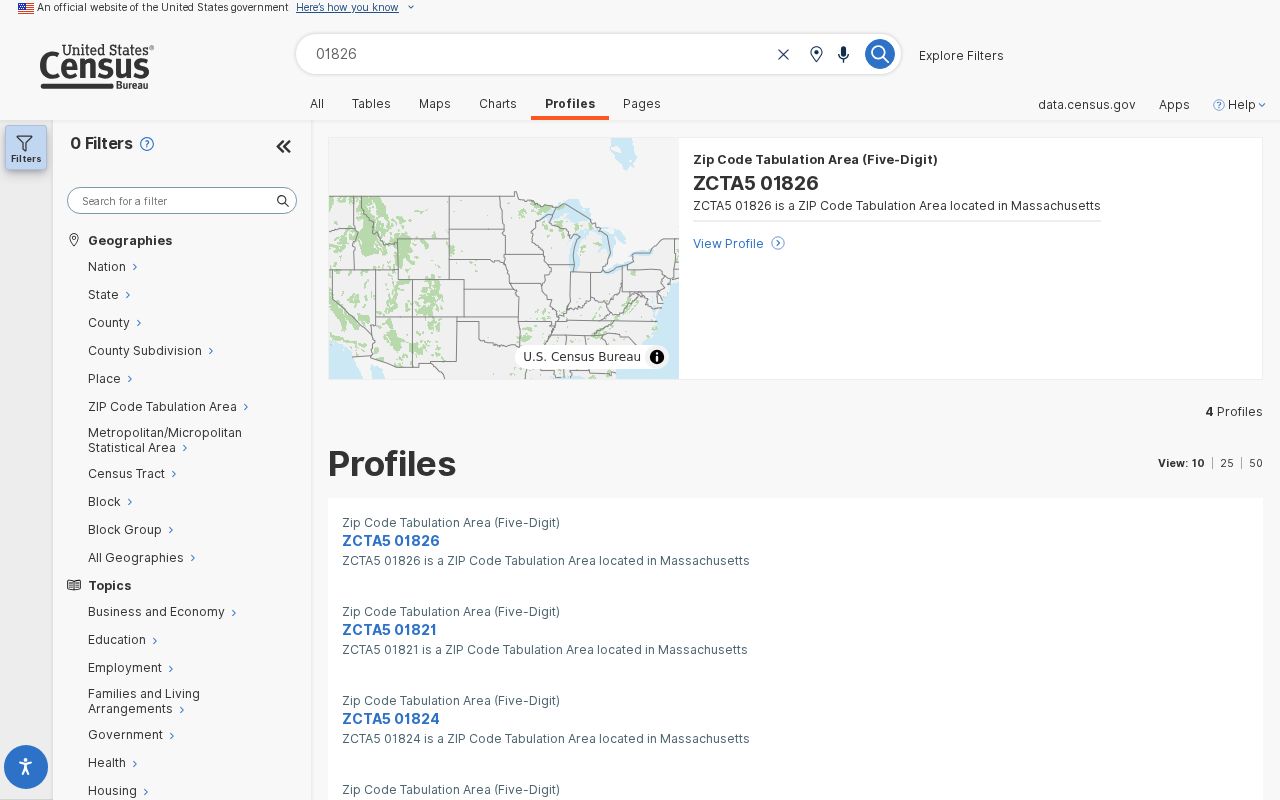Click the US map thumbnail

(504, 258)
